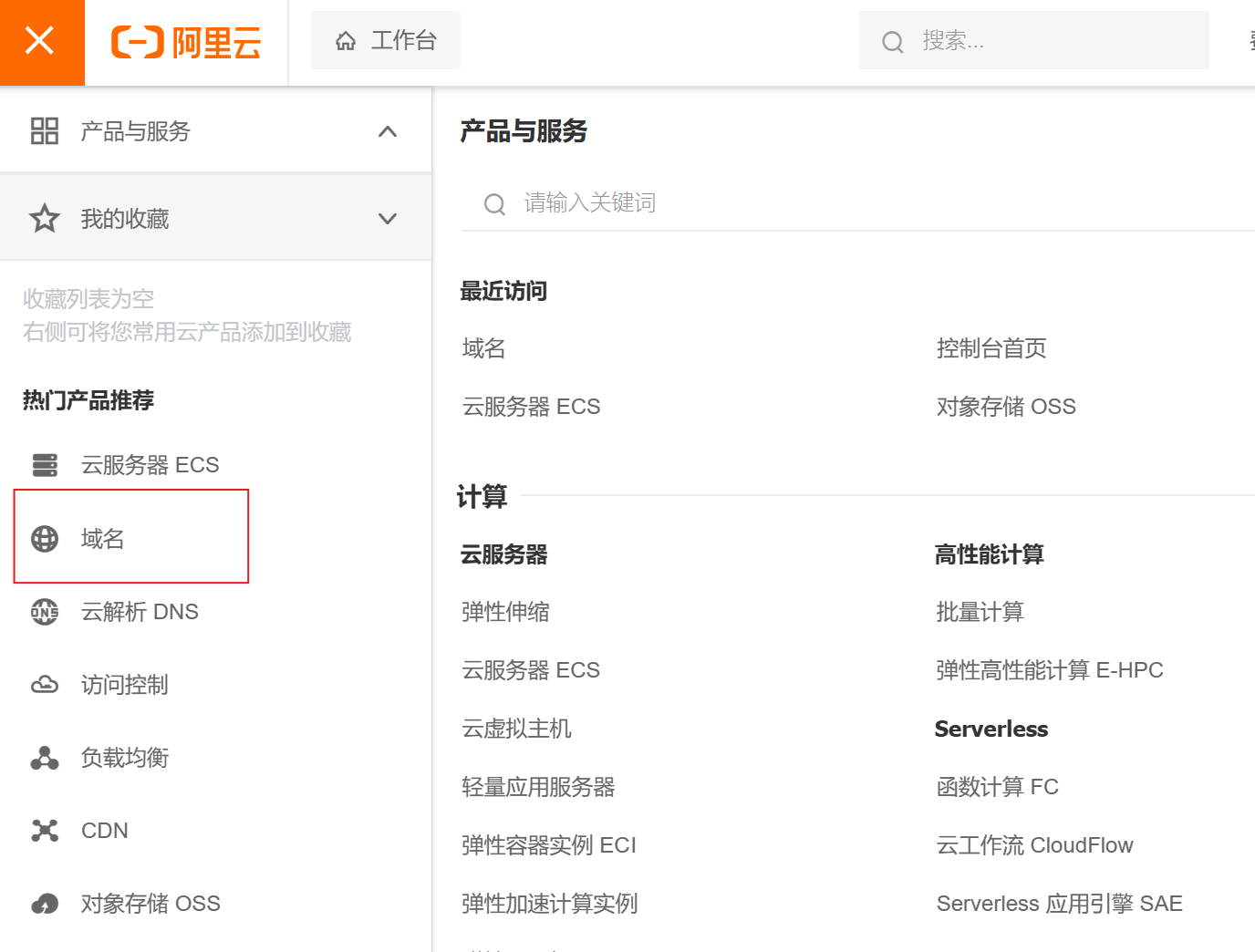Select 轻量应用服务器 link
Viewport: 1255px width, 952px height.
click(538, 787)
